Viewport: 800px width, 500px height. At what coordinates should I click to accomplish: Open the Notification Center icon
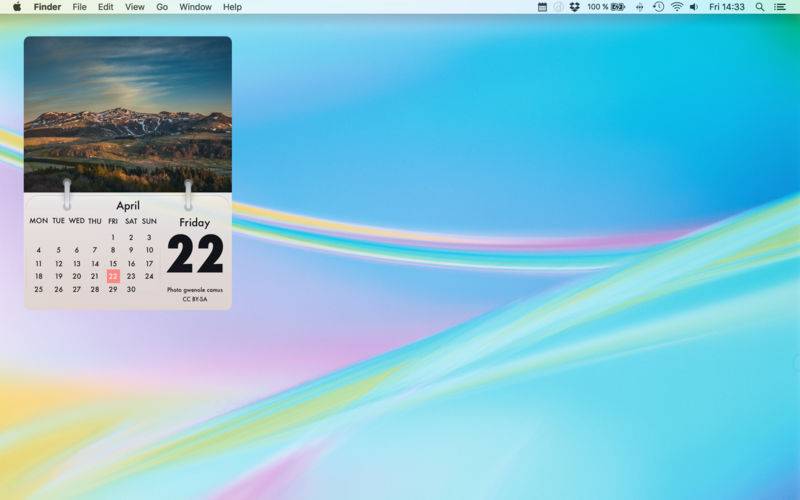780,7
